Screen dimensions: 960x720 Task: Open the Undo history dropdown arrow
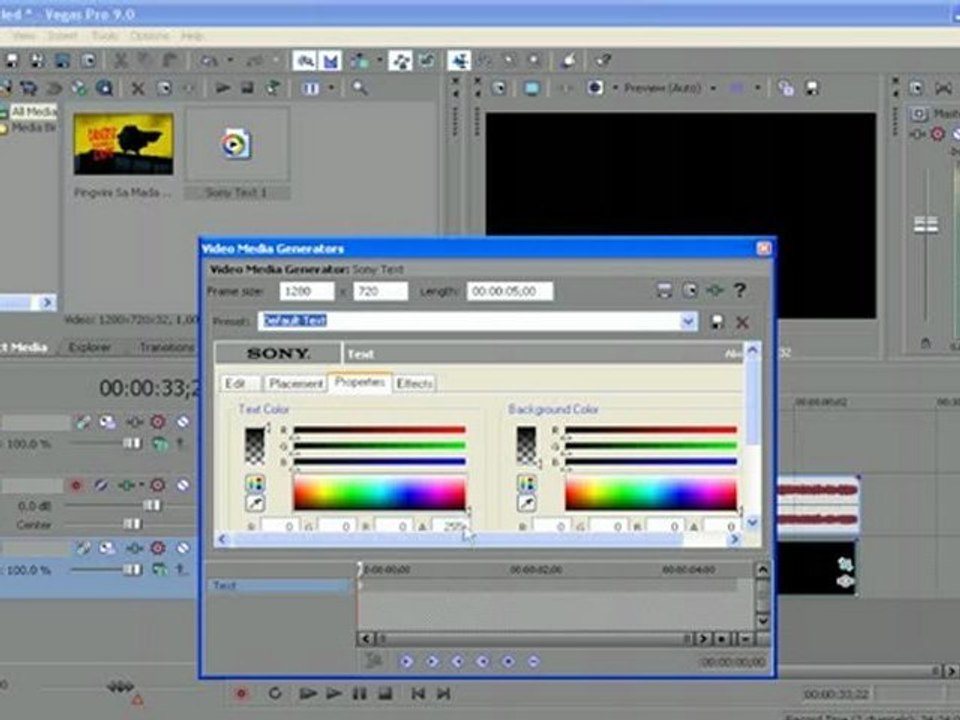[230, 61]
